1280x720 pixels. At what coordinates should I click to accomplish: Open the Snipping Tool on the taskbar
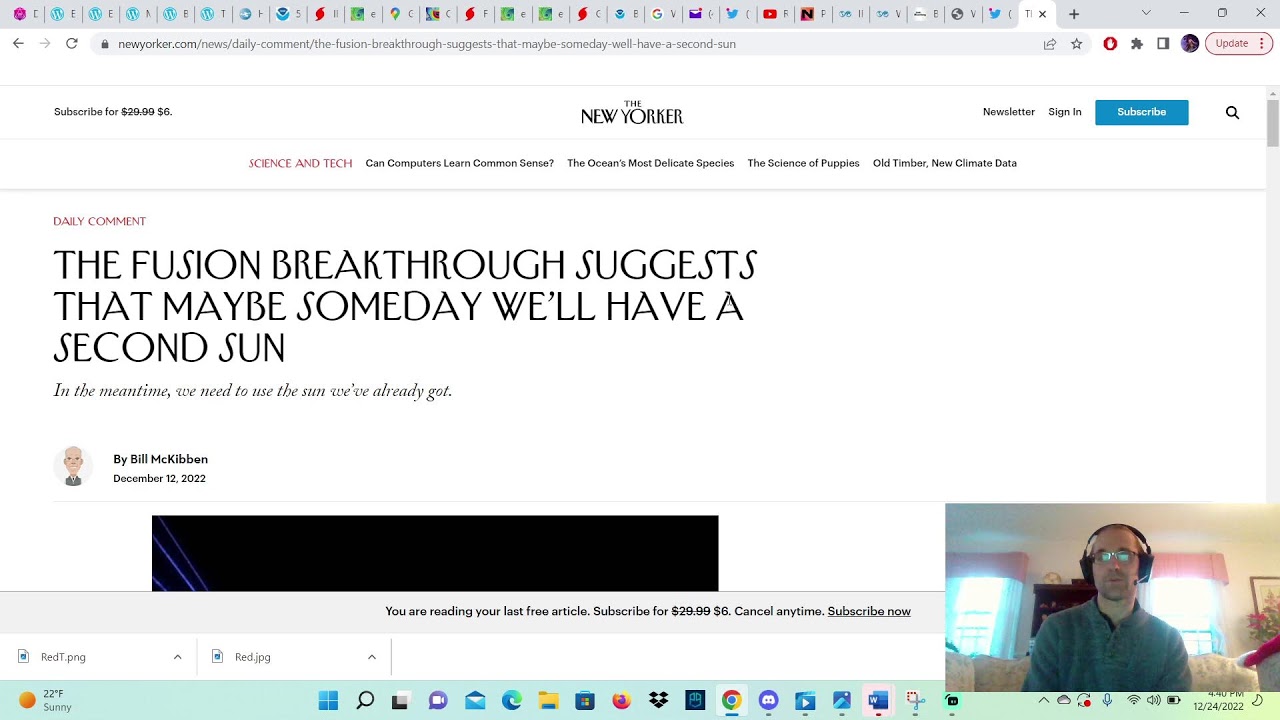point(914,701)
